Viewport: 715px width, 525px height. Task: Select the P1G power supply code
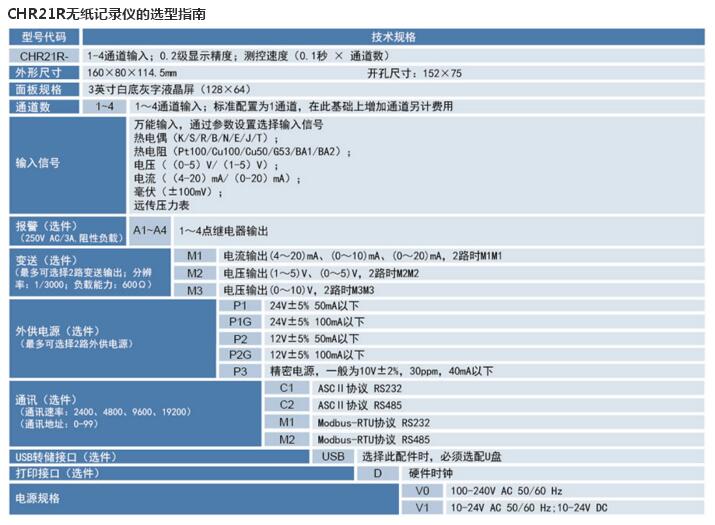pyautogui.click(x=240, y=322)
